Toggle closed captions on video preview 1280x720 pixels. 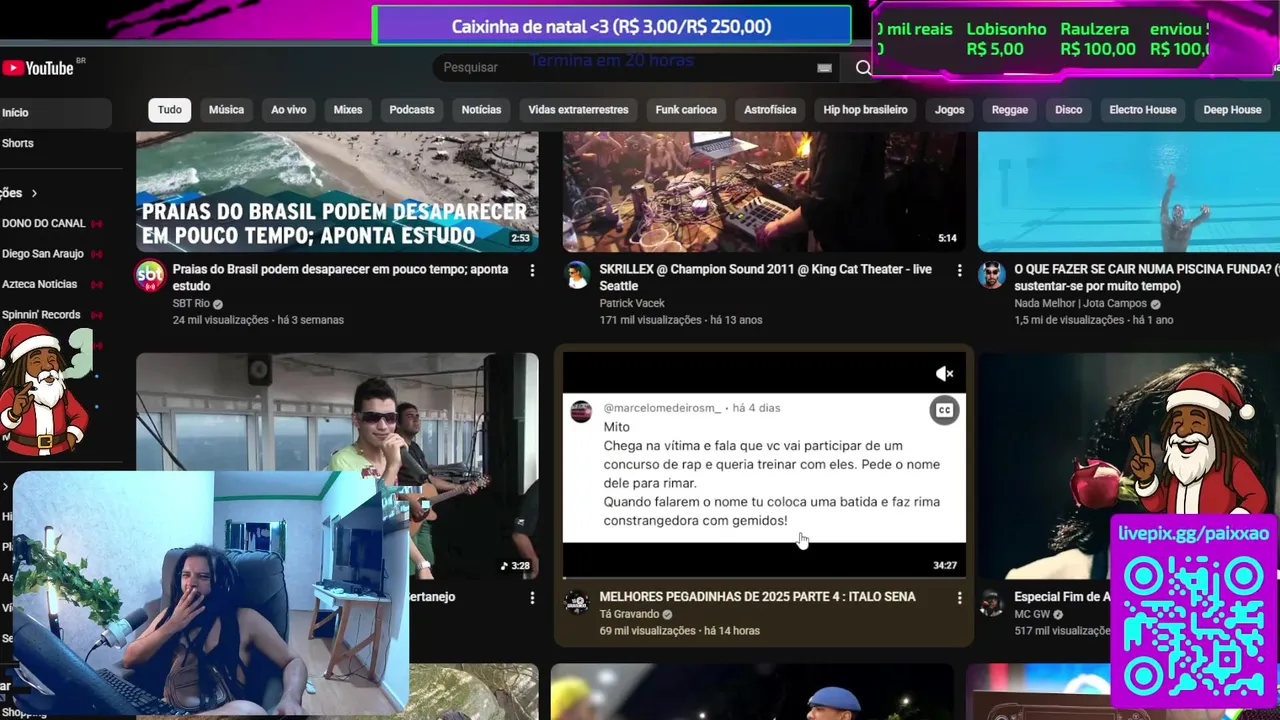point(944,410)
